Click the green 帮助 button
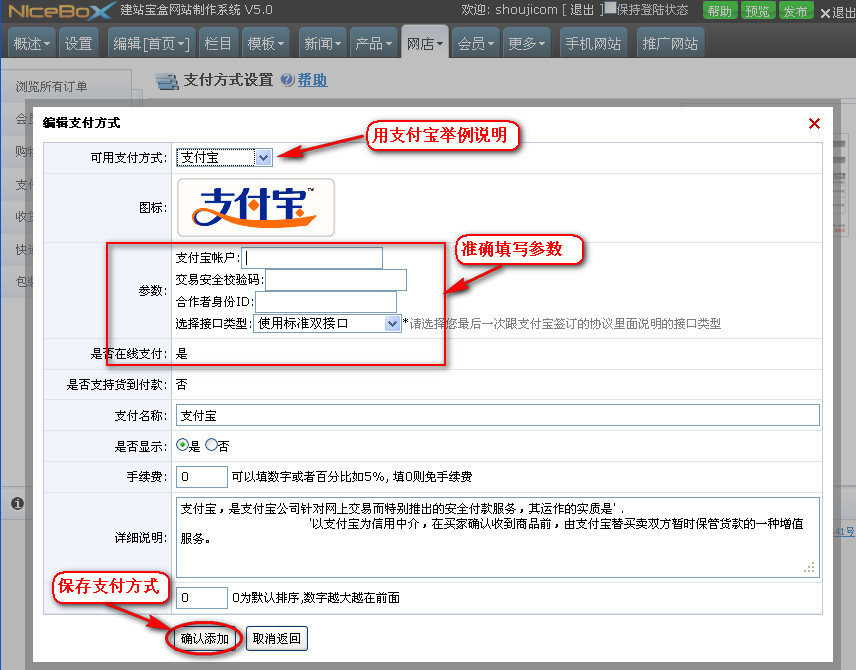This screenshot has width=856, height=670. [x=719, y=11]
